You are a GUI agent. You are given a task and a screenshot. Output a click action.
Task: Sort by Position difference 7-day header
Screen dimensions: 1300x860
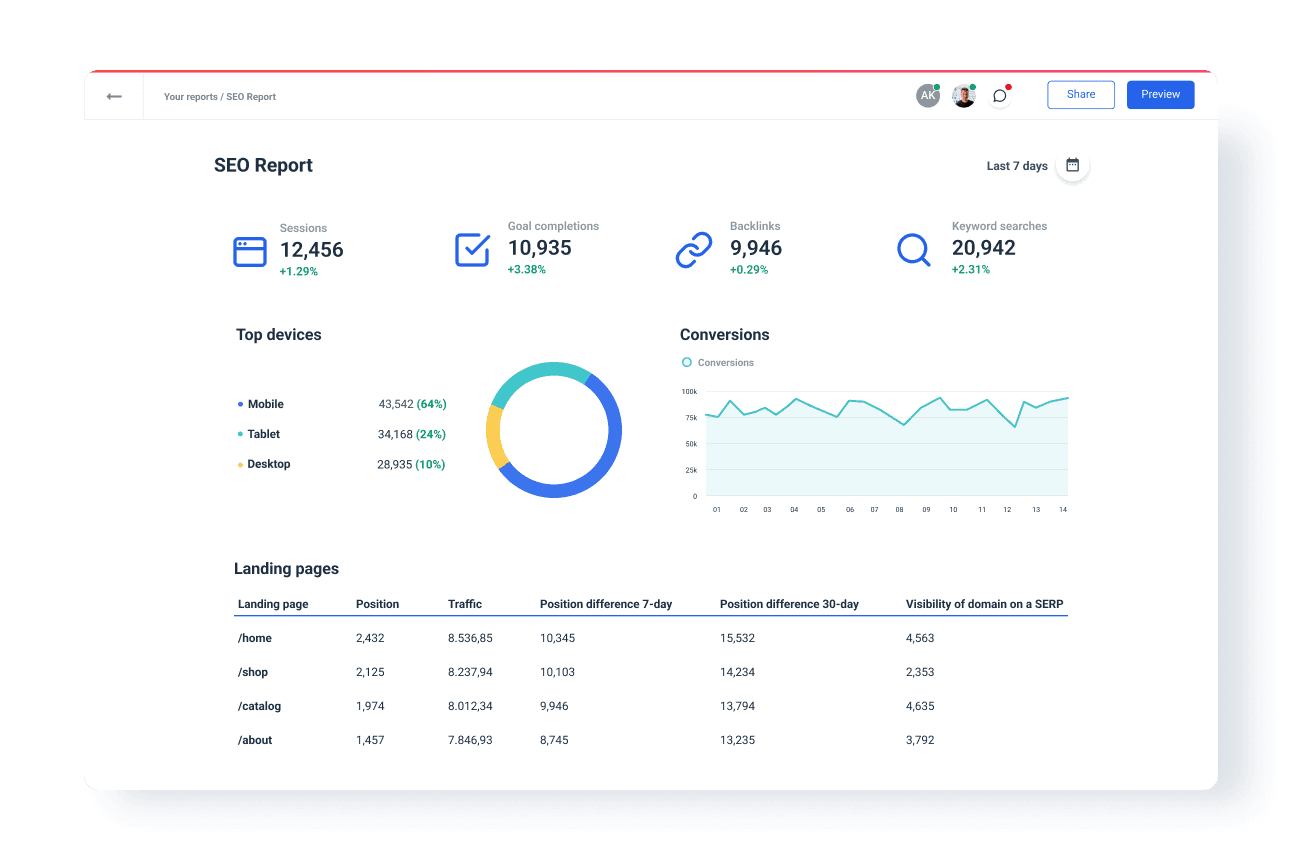pos(606,604)
